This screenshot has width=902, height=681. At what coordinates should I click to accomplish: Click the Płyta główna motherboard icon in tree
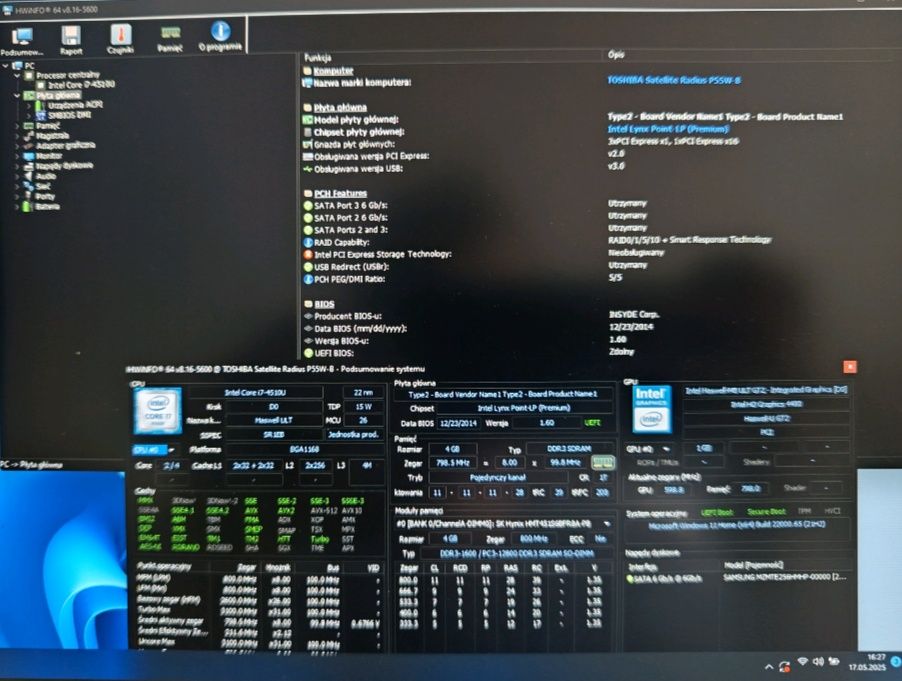click(29, 95)
